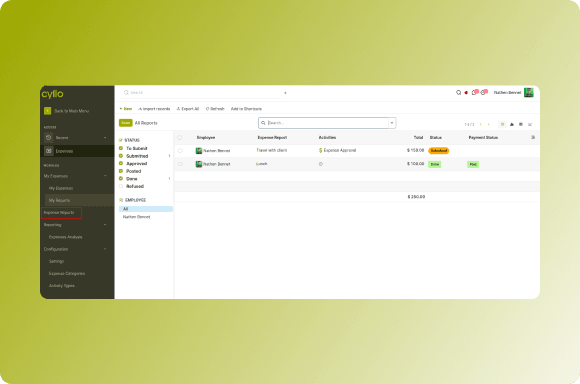Open the activities clock icon with badge
This screenshot has width=580, height=384.
click(x=483, y=92)
